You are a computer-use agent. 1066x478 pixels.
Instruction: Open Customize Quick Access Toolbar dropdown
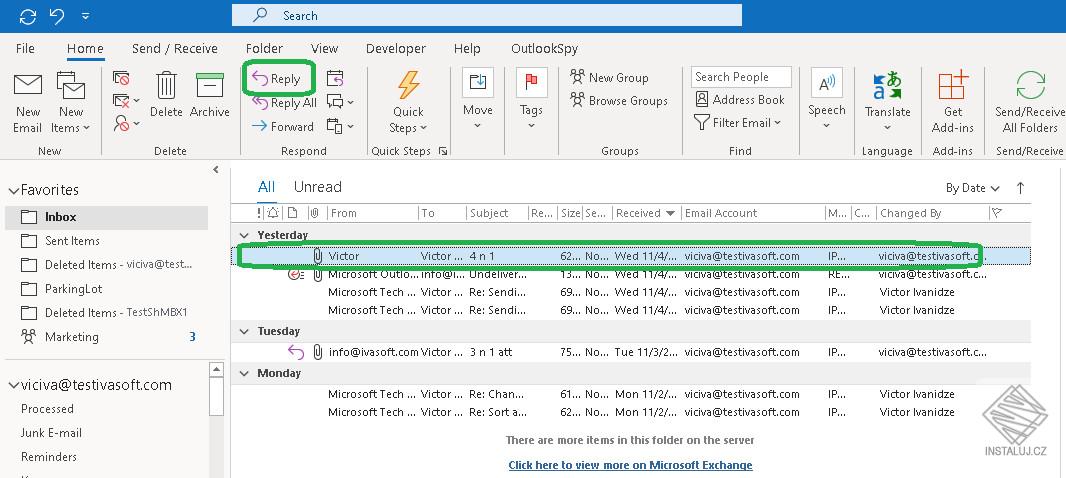tap(85, 16)
